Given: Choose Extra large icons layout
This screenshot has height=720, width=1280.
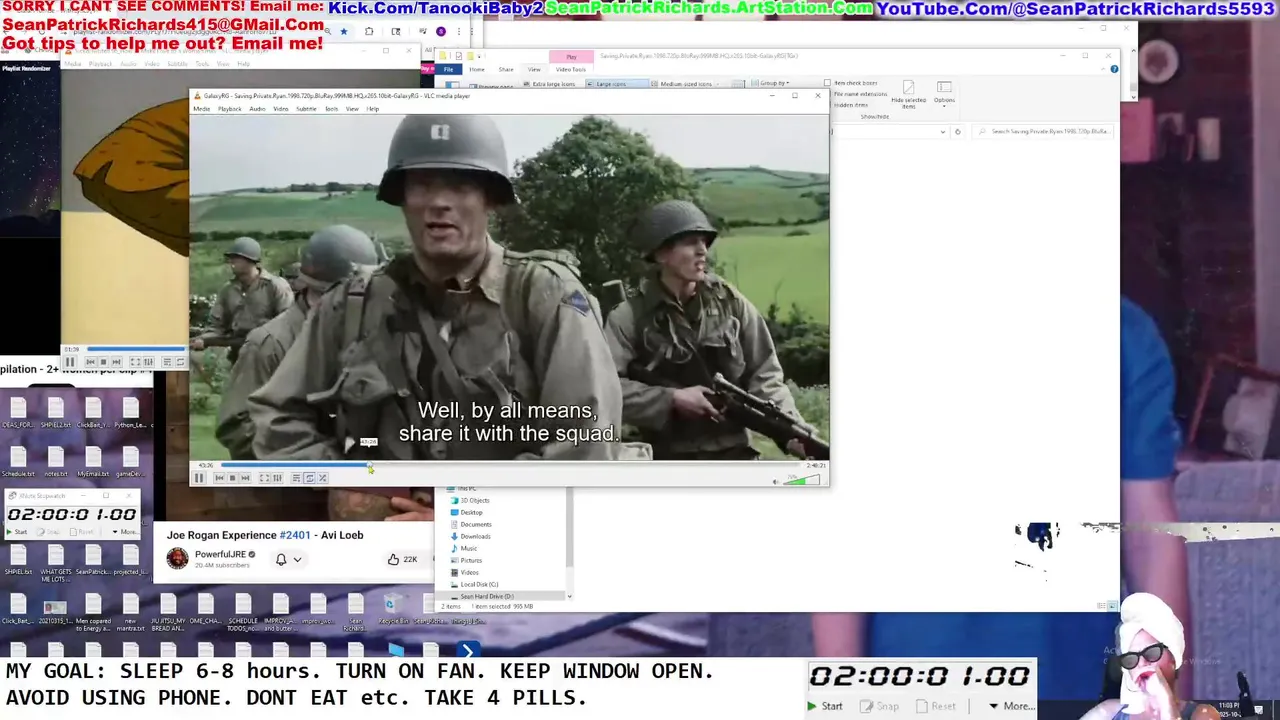Looking at the screenshot, I should (x=548, y=84).
